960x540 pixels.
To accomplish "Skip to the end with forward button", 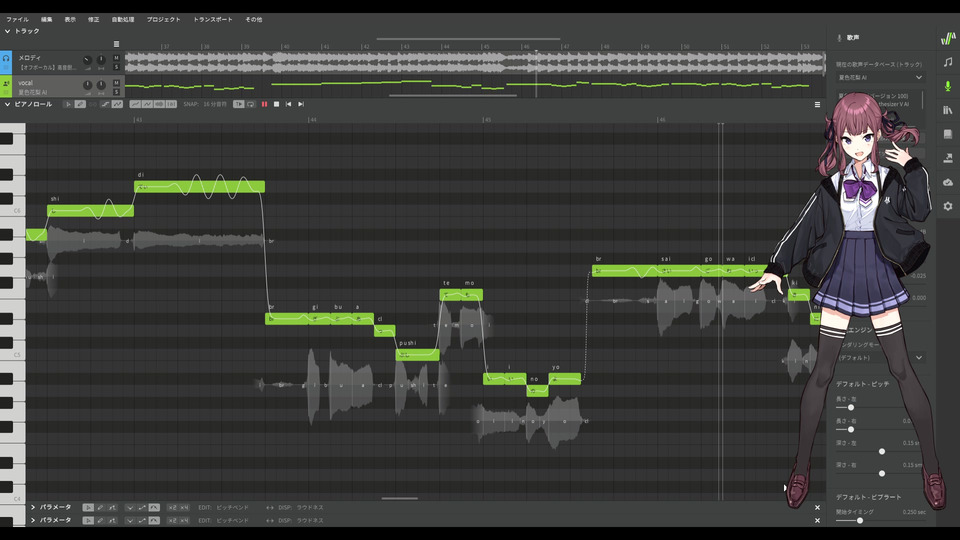I will pos(301,104).
